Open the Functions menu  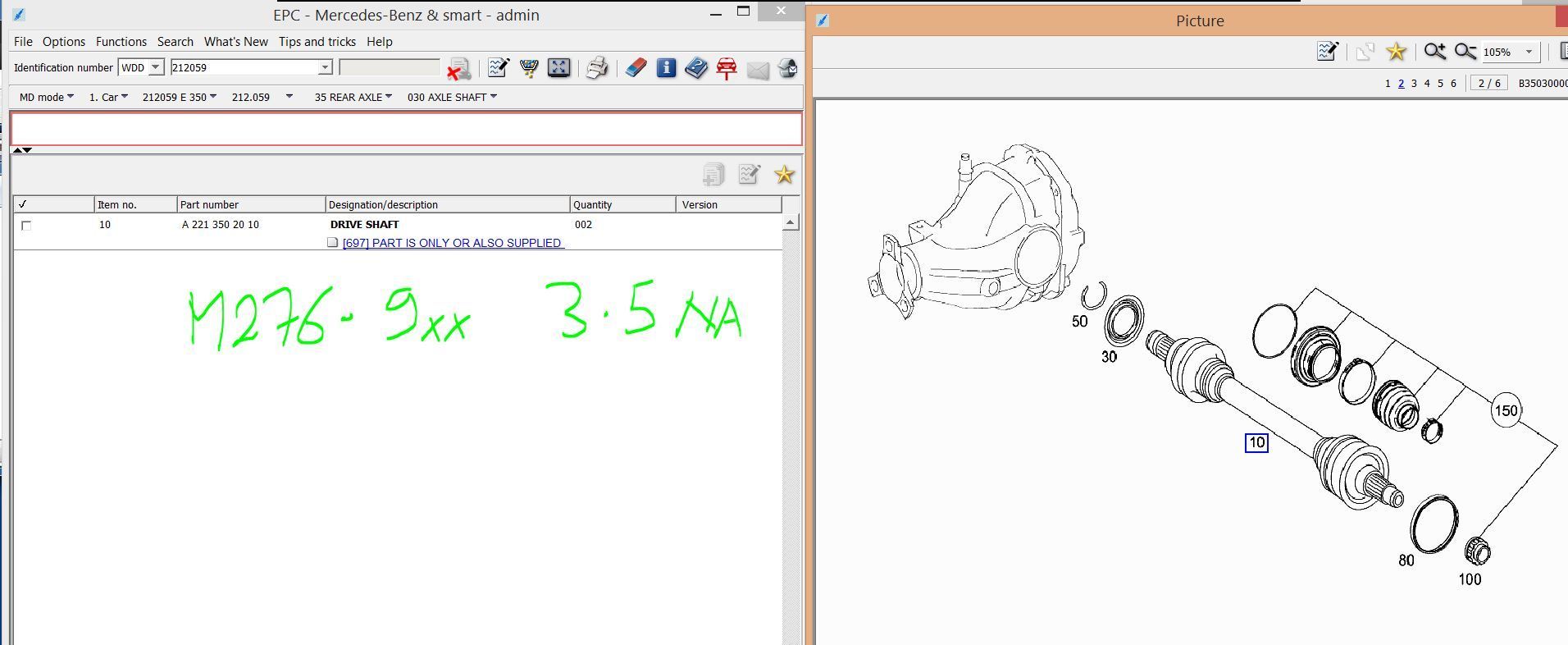pos(121,42)
